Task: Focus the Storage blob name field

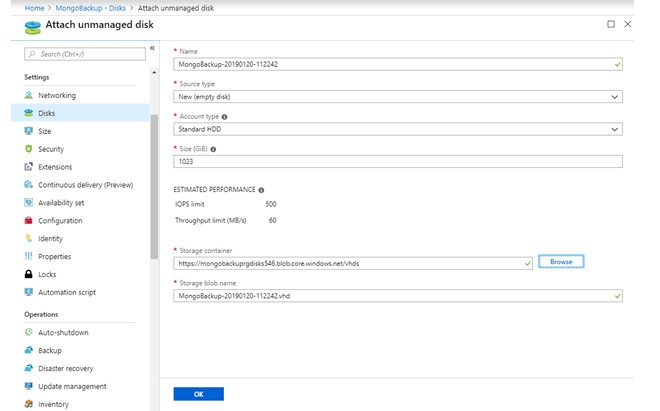Action: [398, 296]
